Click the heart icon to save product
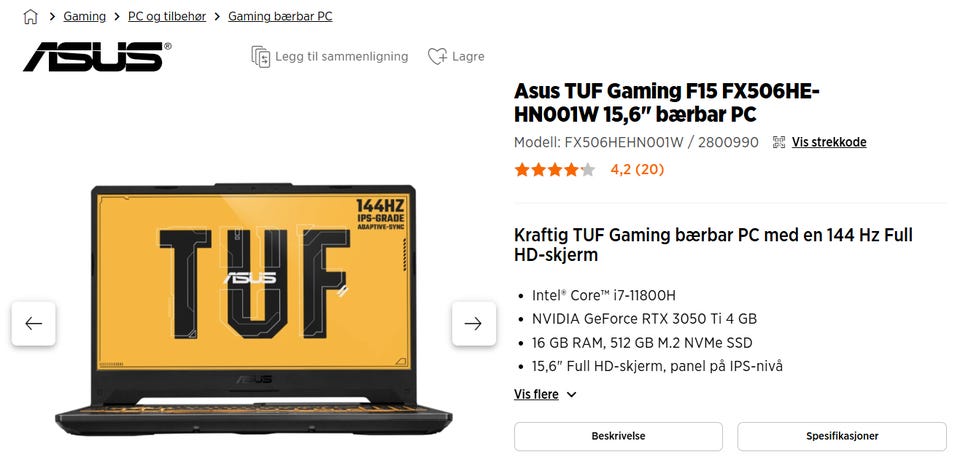 [x=437, y=56]
